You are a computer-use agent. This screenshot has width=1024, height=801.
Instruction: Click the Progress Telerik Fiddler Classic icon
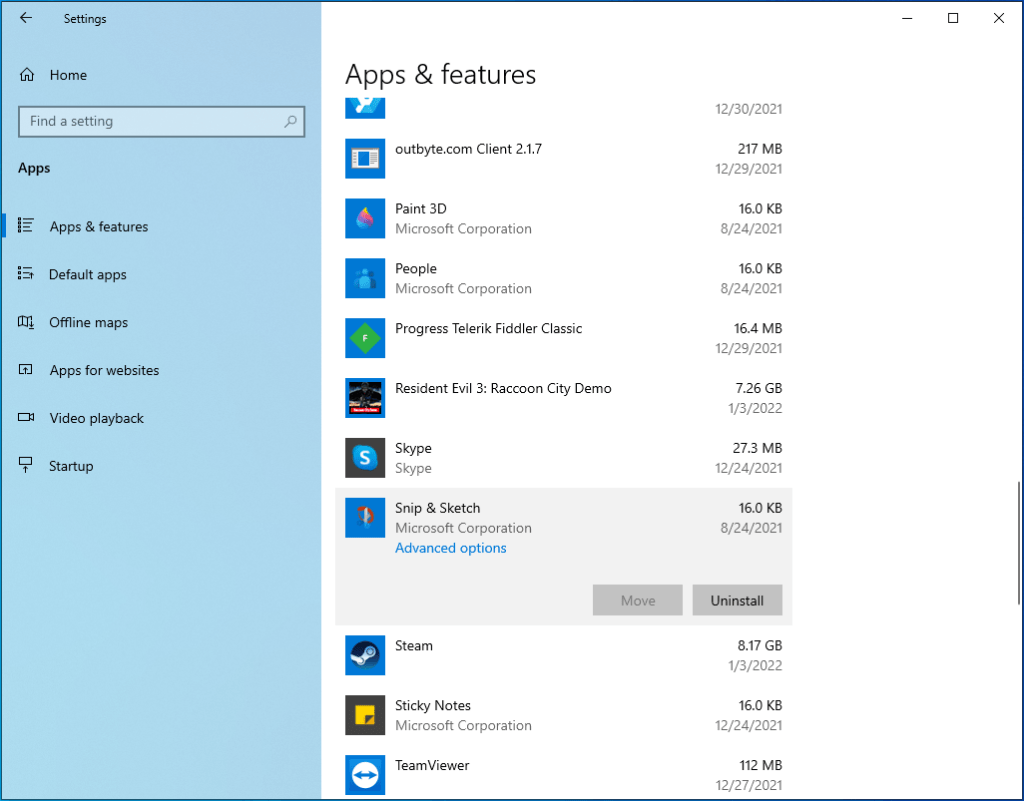[x=365, y=338]
